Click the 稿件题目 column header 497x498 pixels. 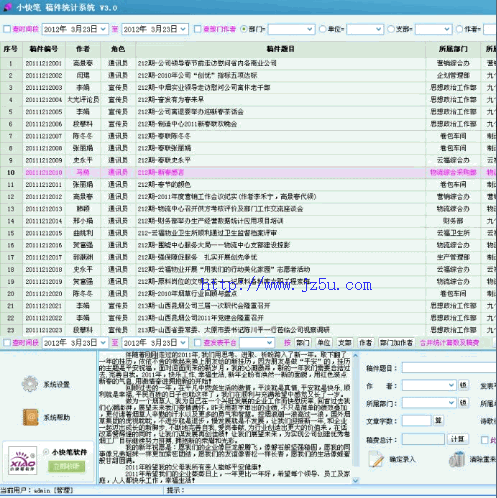click(x=280, y=49)
